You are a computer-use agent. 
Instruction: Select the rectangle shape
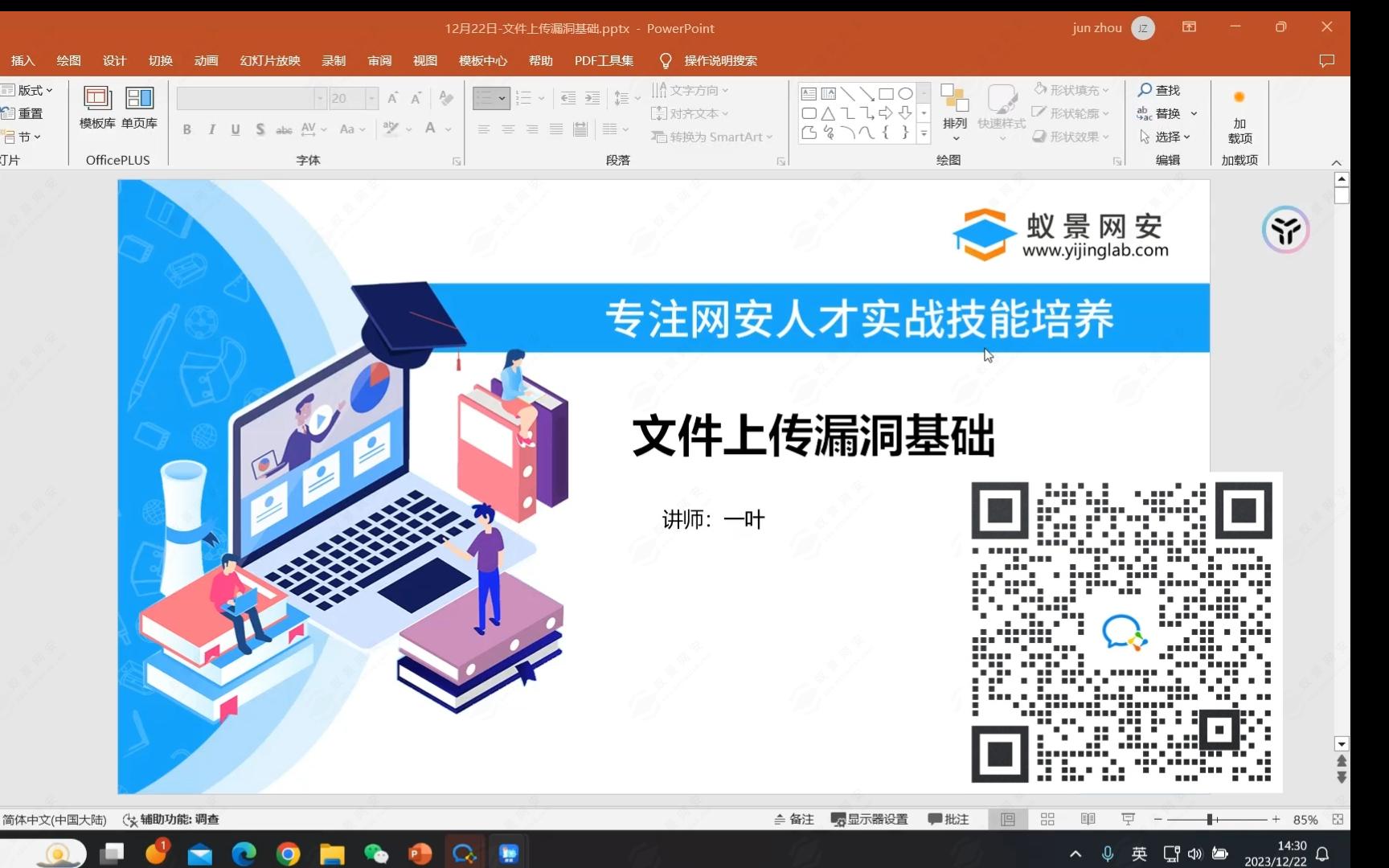(887, 93)
